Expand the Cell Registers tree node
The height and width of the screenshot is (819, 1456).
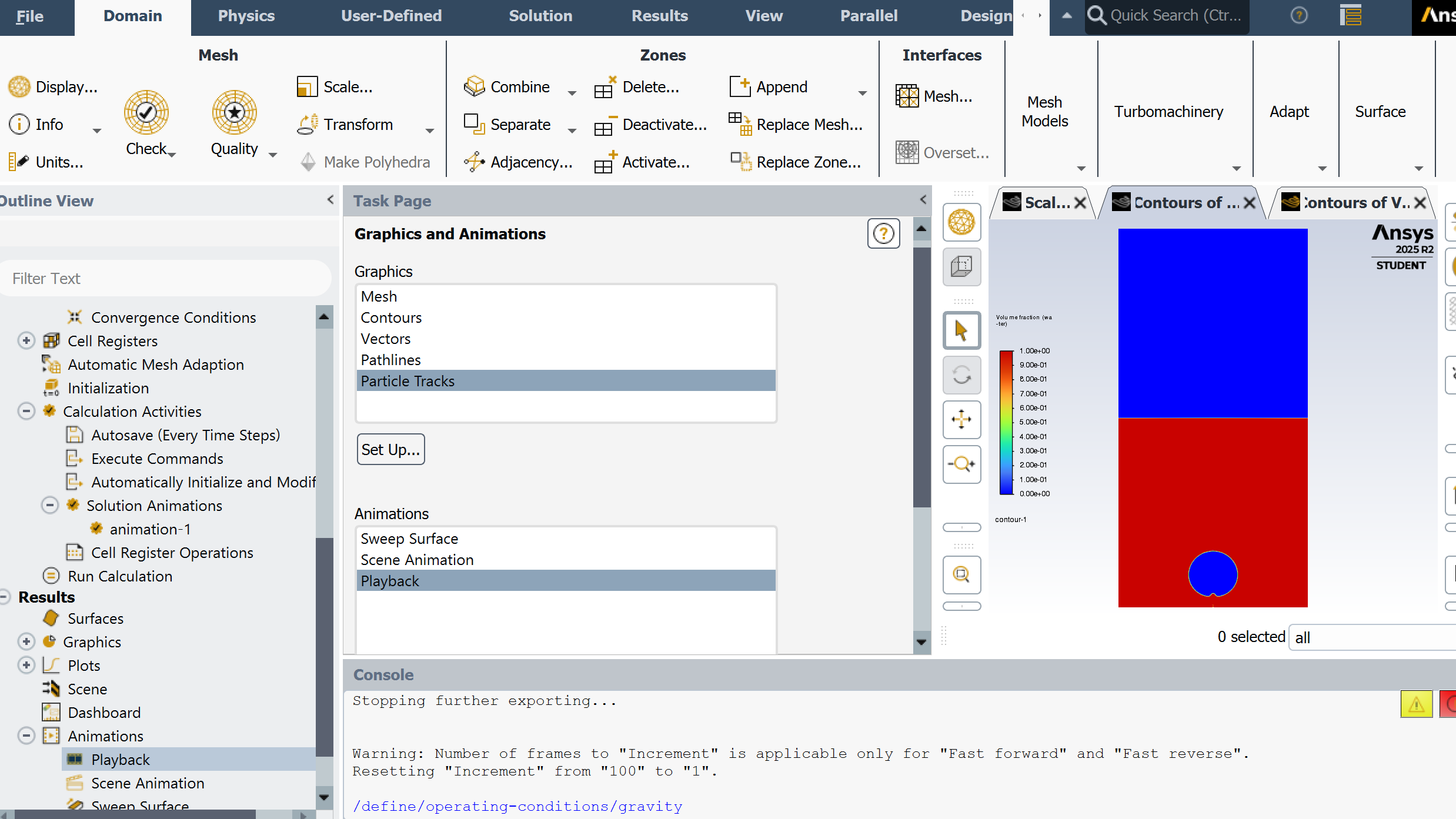pos(26,340)
